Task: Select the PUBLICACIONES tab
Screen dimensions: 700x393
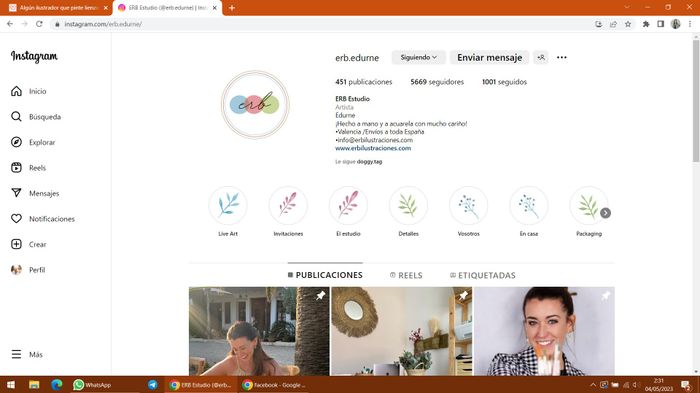Action: click(325, 275)
